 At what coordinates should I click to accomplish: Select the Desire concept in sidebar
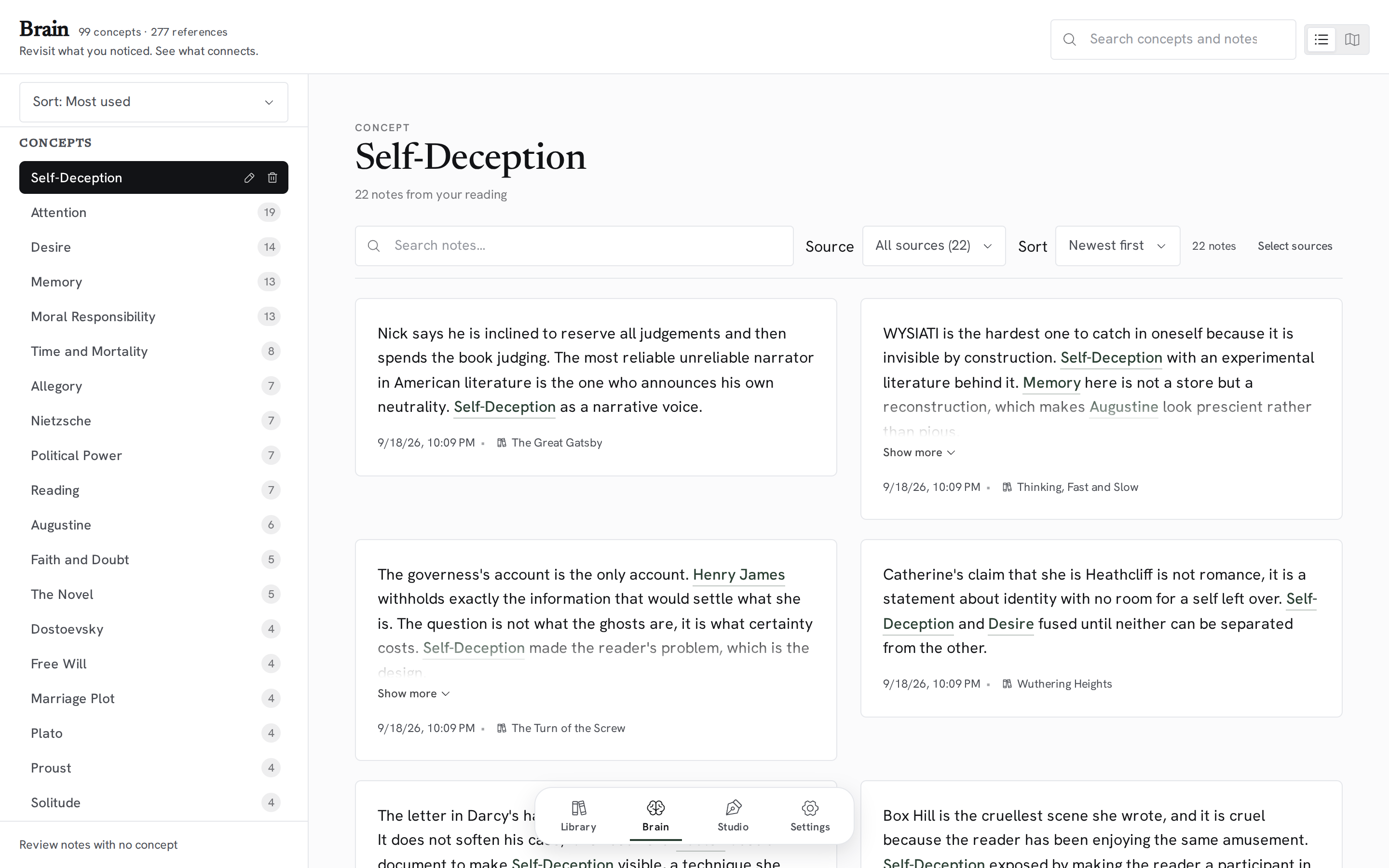154,247
